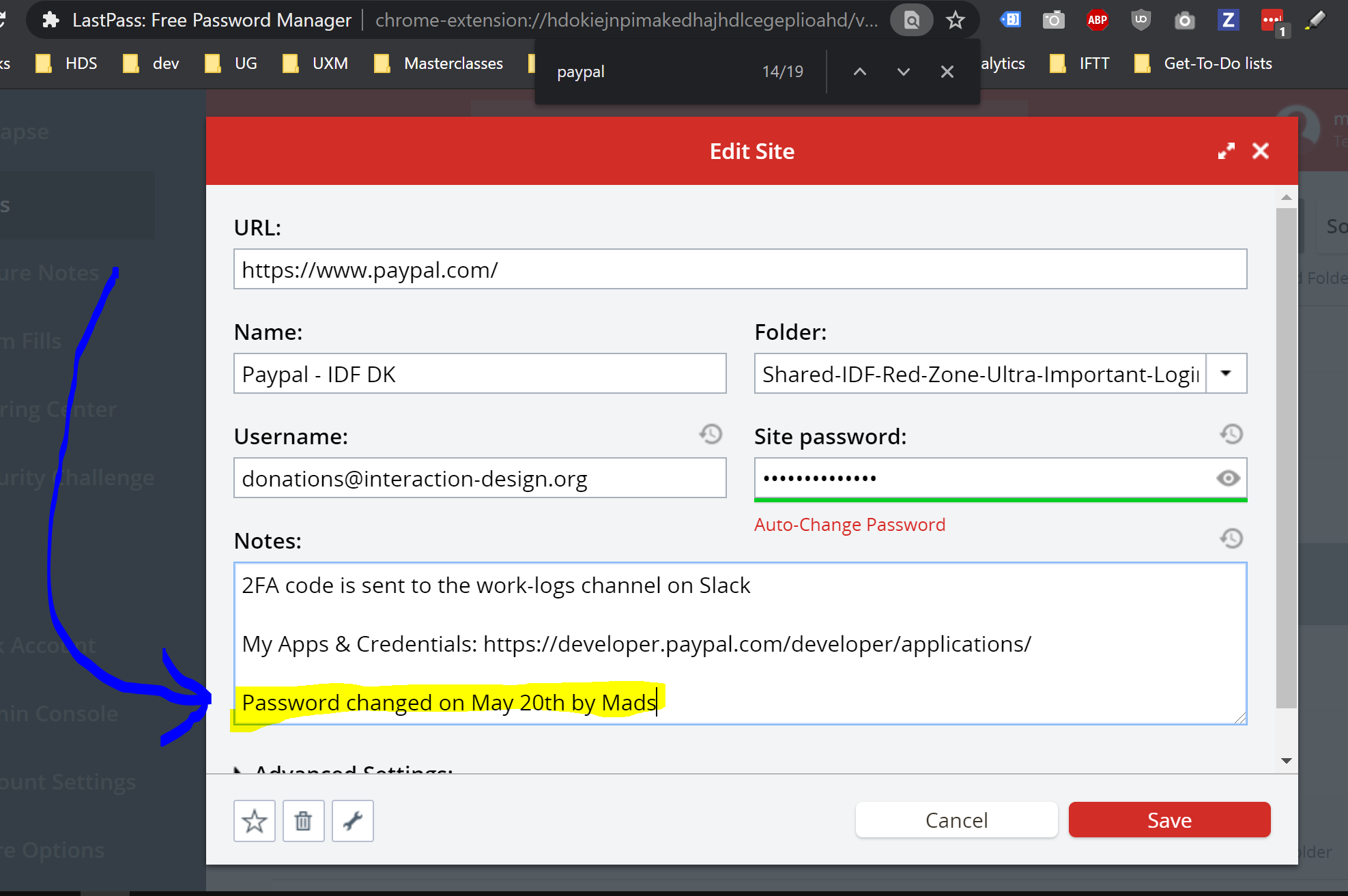Click the Auto-Change Password link
The width and height of the screenshot is (1348, 896).
pos(849,525)
